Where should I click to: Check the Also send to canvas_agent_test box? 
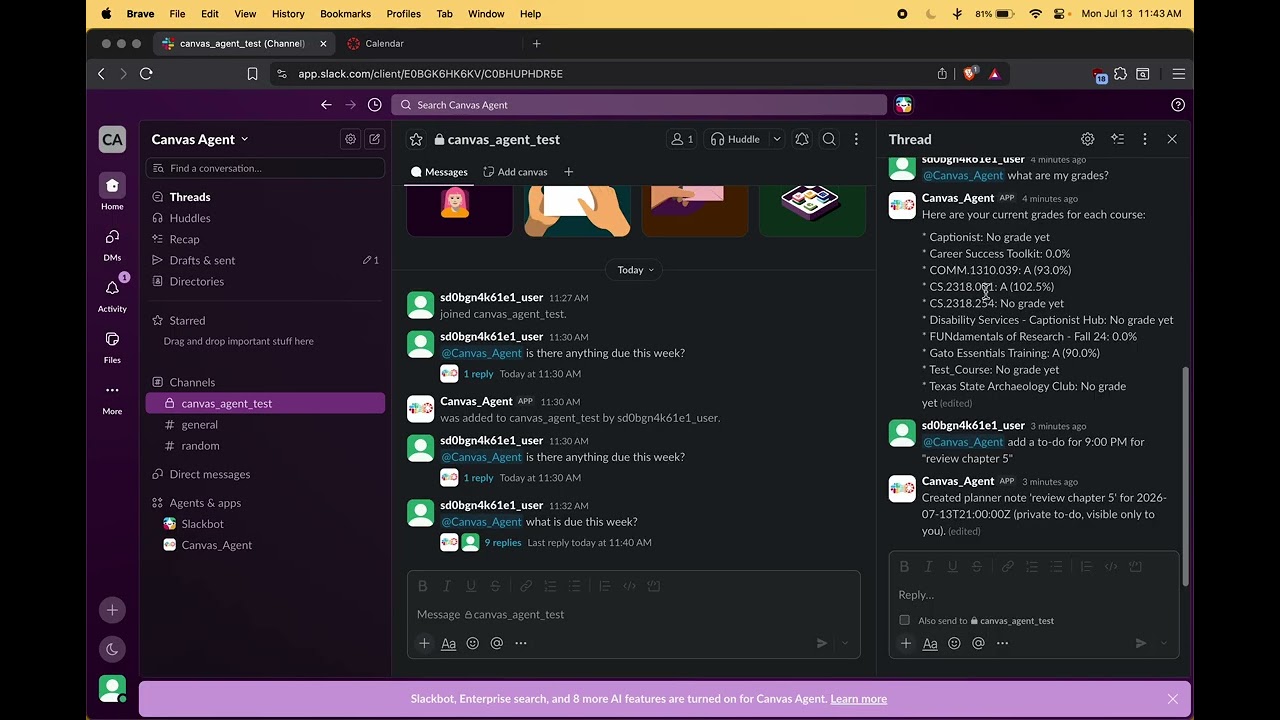tap(905, 620)
